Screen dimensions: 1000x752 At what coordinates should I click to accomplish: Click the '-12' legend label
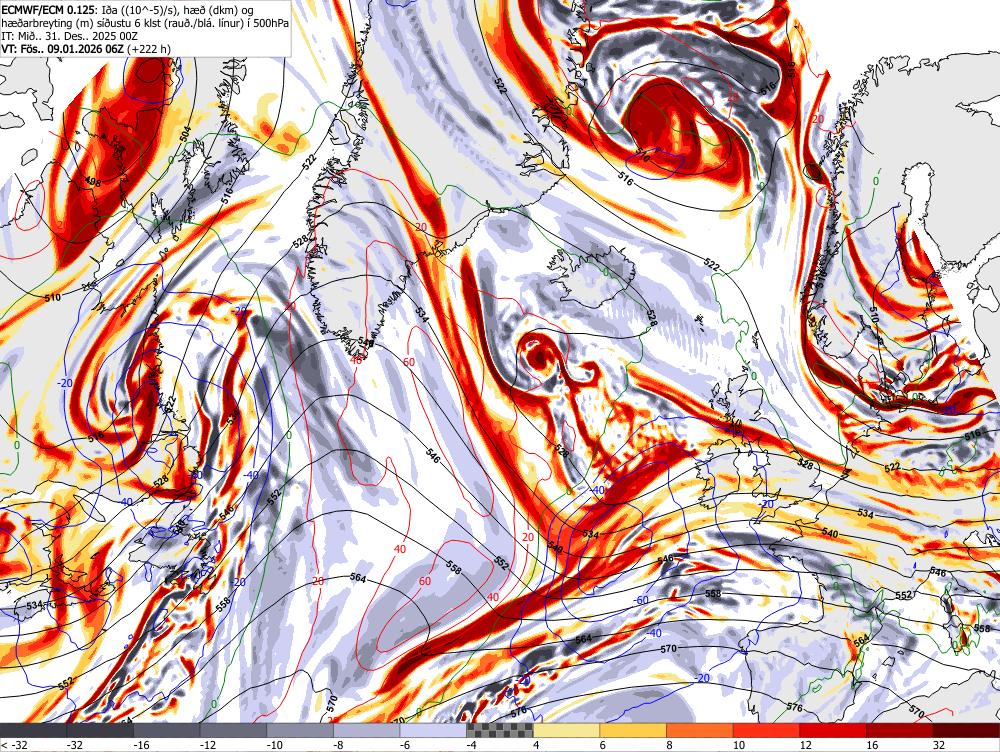(x=207, y=745)
